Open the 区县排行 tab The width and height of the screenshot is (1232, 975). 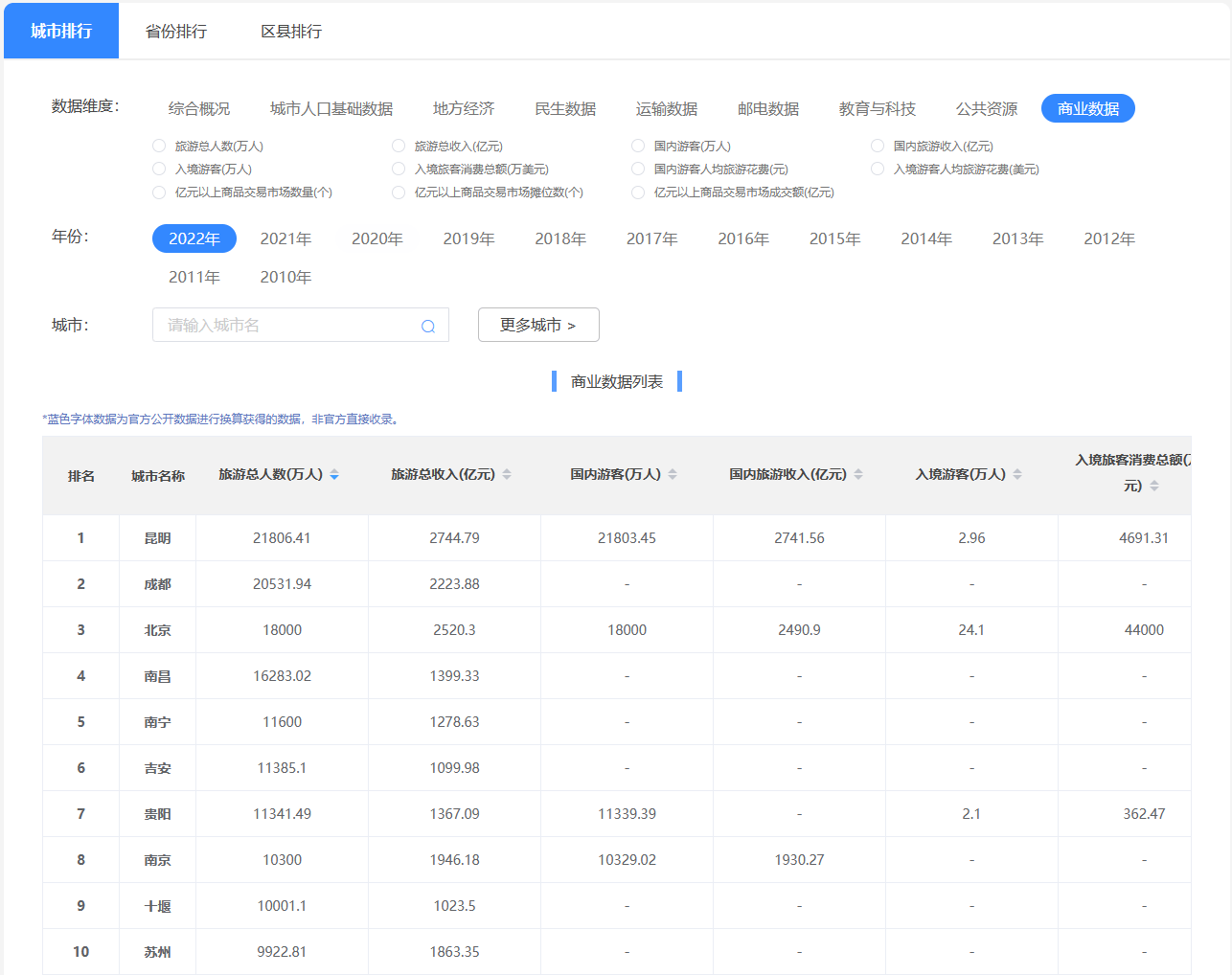pos(291,32)
